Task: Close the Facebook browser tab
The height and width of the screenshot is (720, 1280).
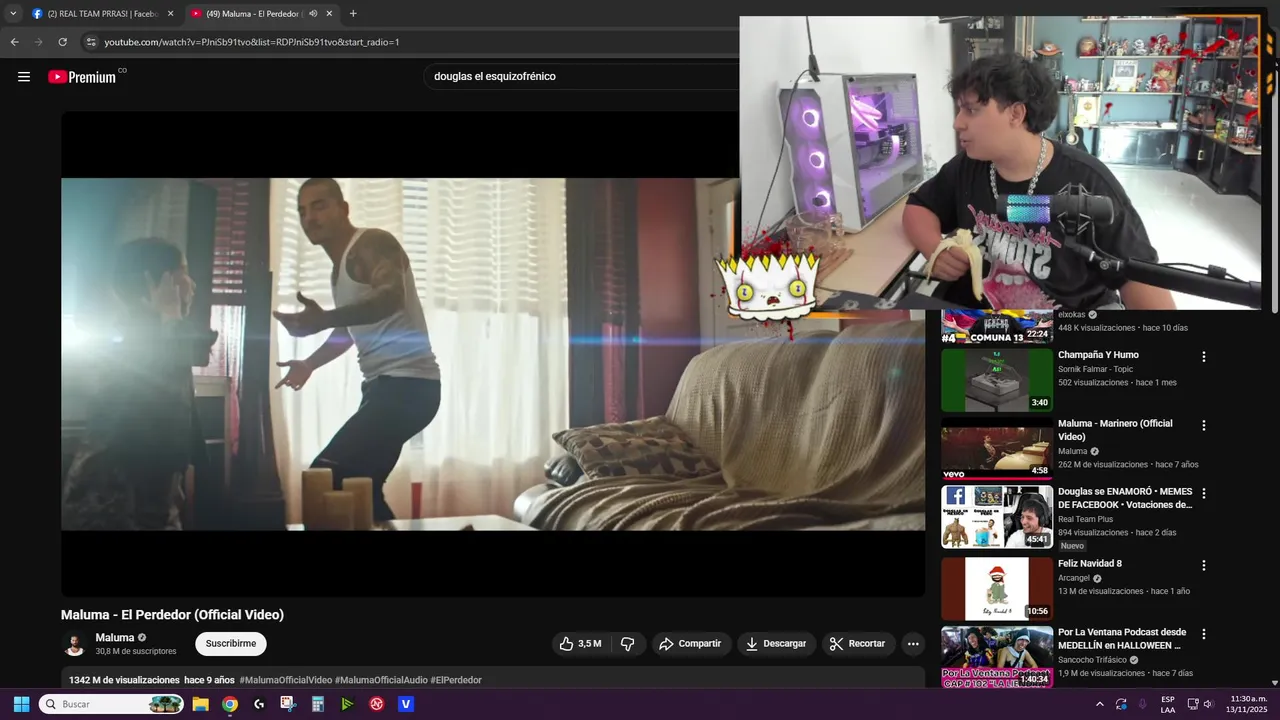Action: (x=170, y=14)
